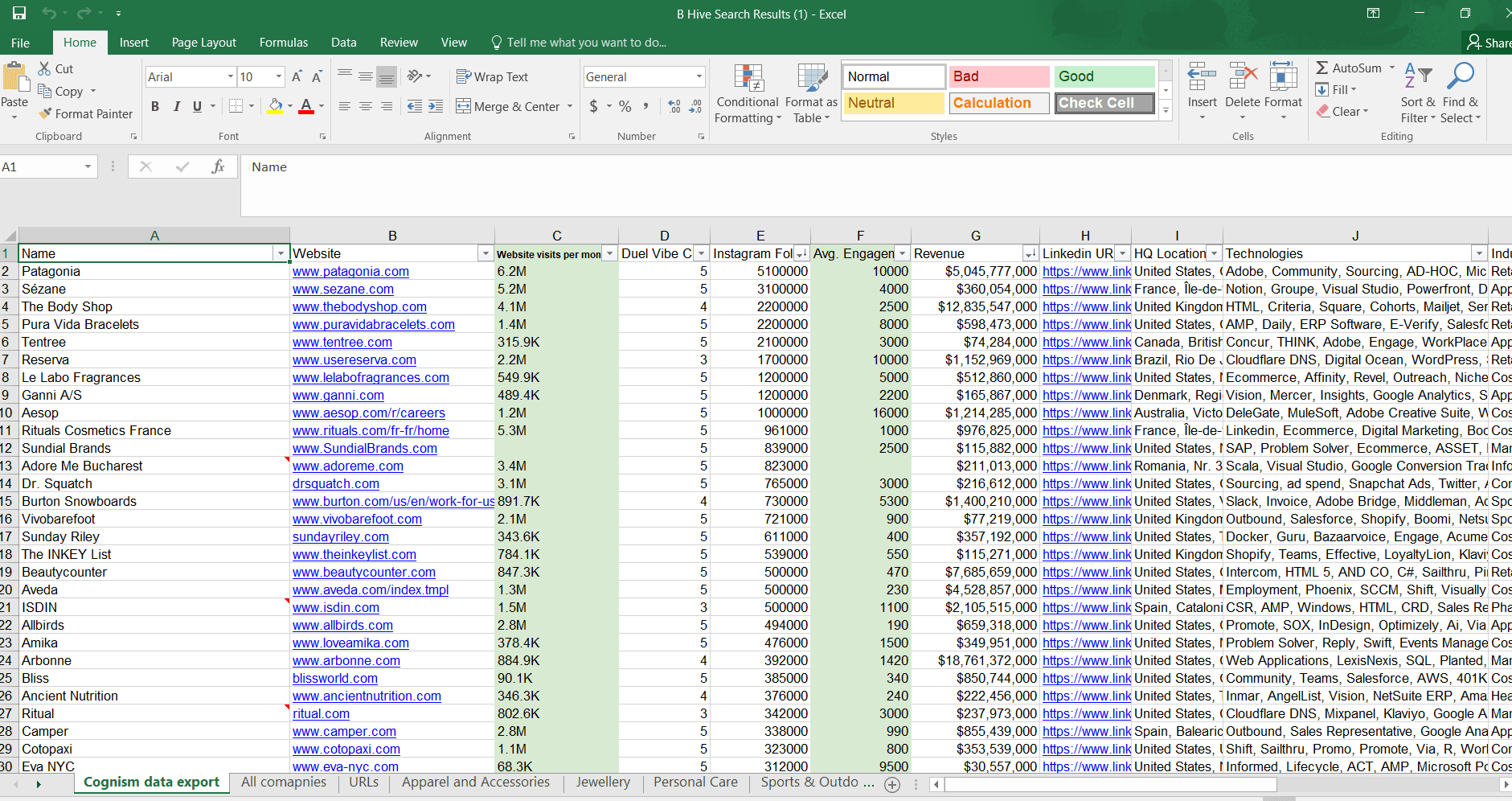Toggle Bold formatting

(155, 106)
